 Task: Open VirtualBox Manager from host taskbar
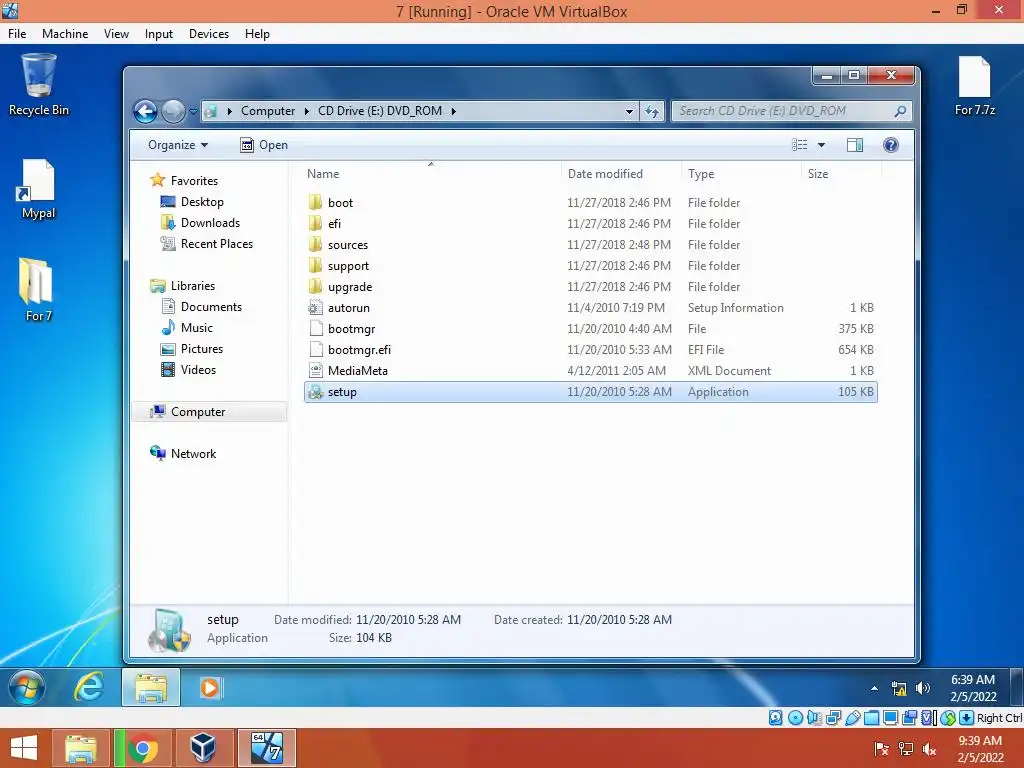point(202,748)
